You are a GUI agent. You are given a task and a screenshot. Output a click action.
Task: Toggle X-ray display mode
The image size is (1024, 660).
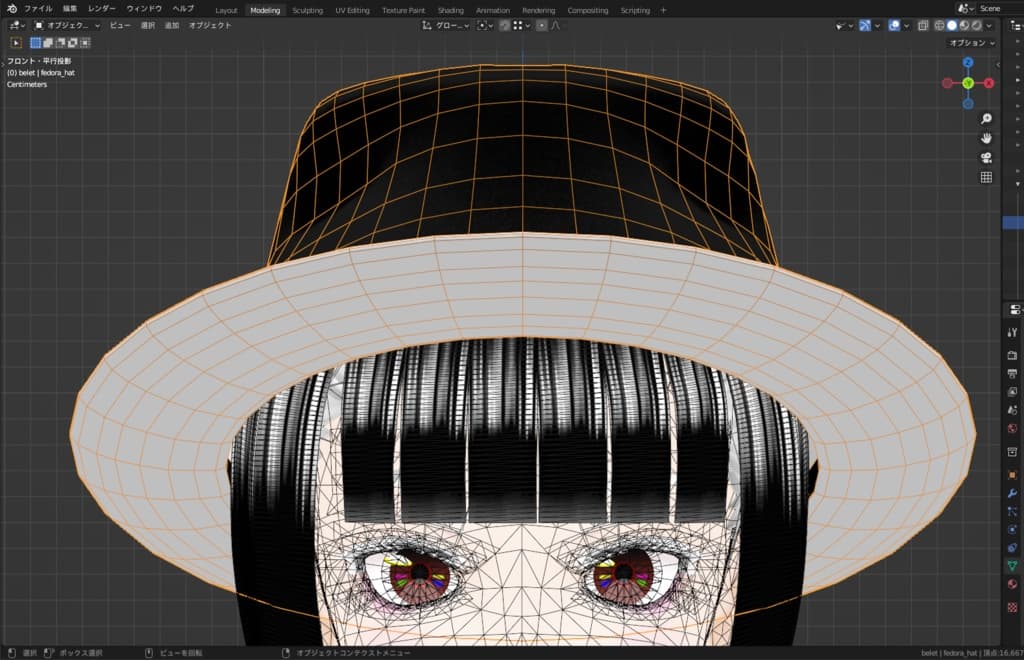[923, 25]
